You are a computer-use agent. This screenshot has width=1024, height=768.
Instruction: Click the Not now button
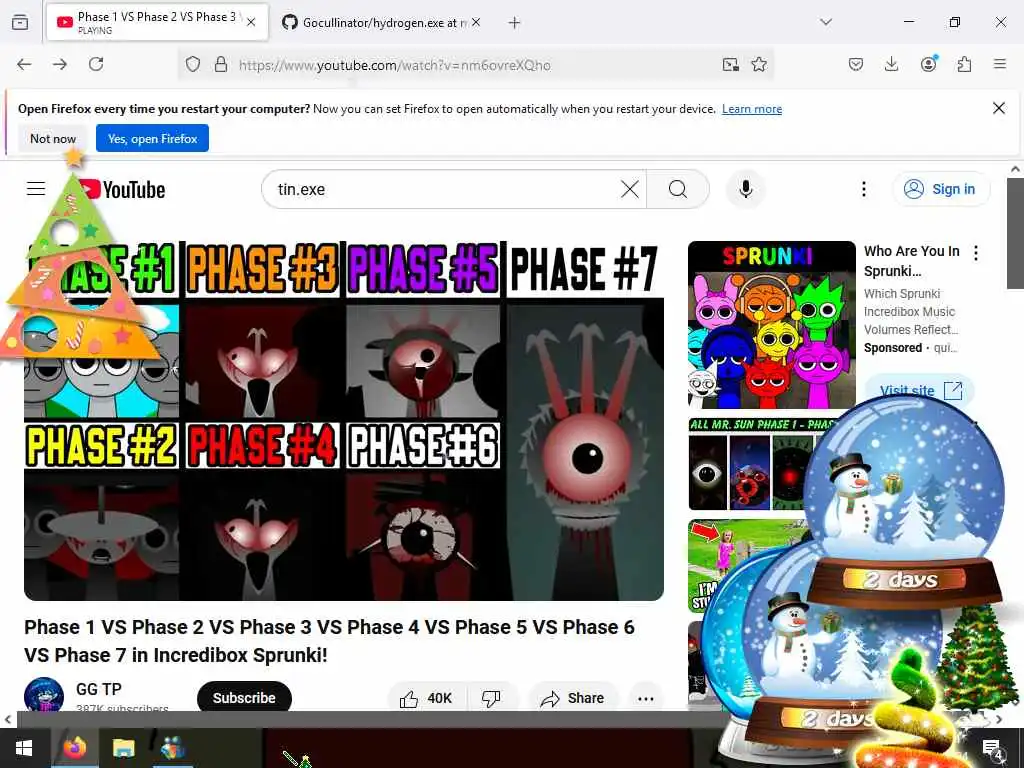click(x=53, y=138)
